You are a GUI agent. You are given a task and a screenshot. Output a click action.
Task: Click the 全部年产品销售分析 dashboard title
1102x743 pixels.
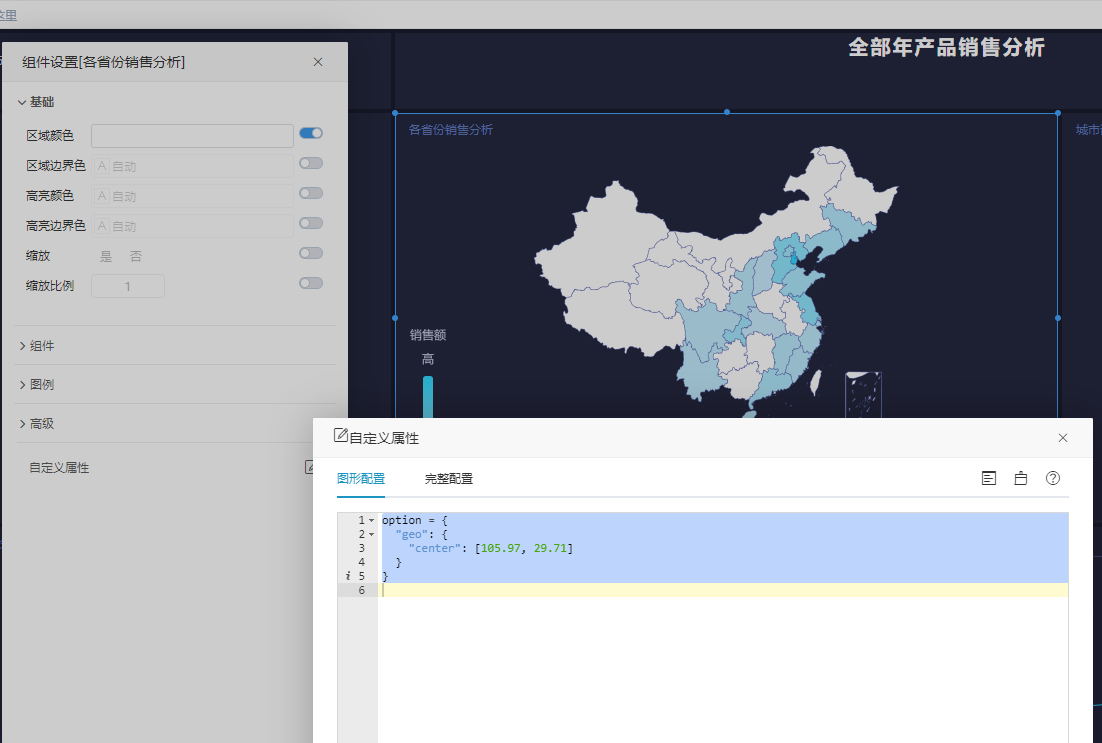click(x=946, y=47)
